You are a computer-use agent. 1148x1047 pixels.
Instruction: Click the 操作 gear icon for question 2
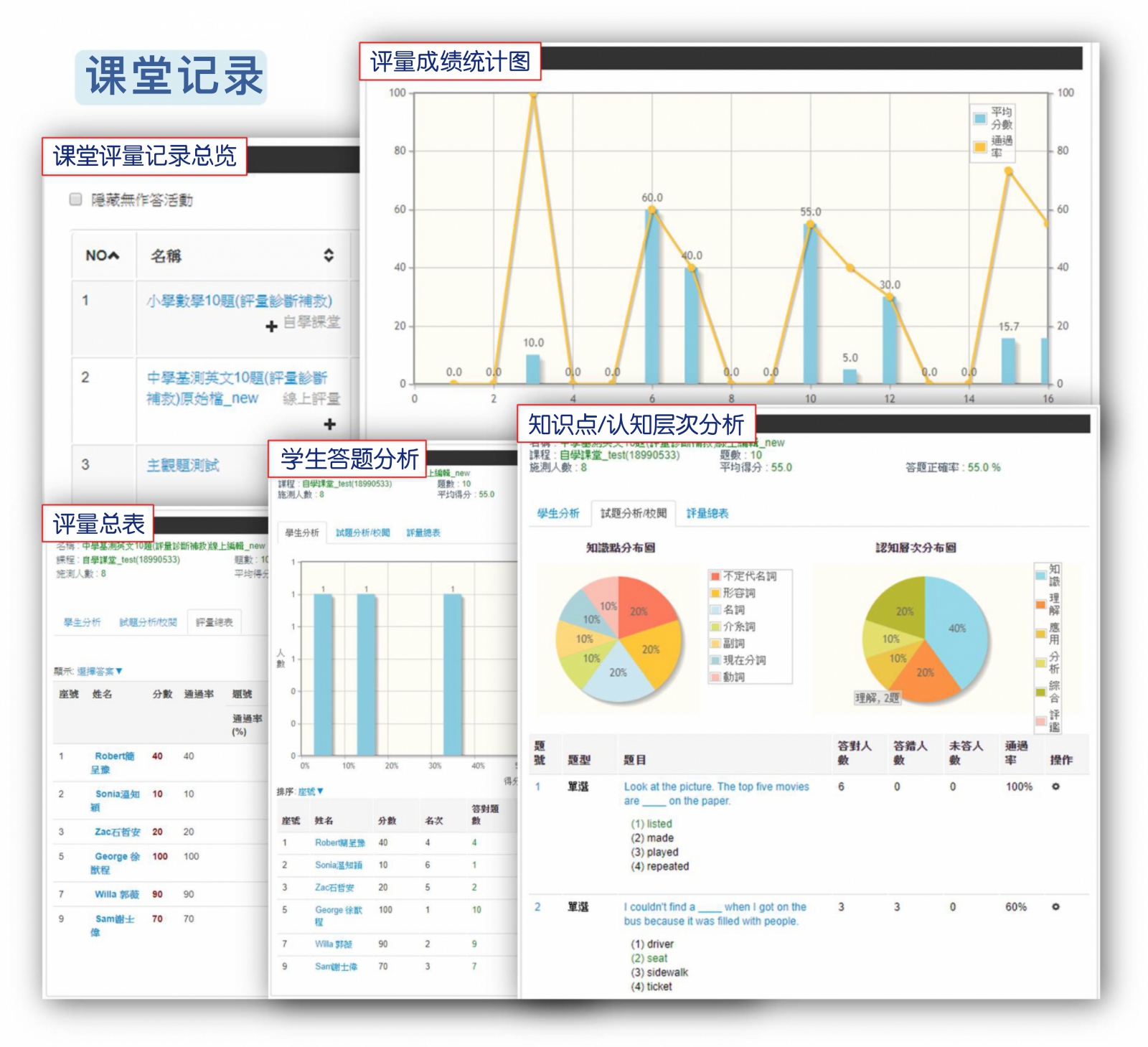coord(1055,907)
